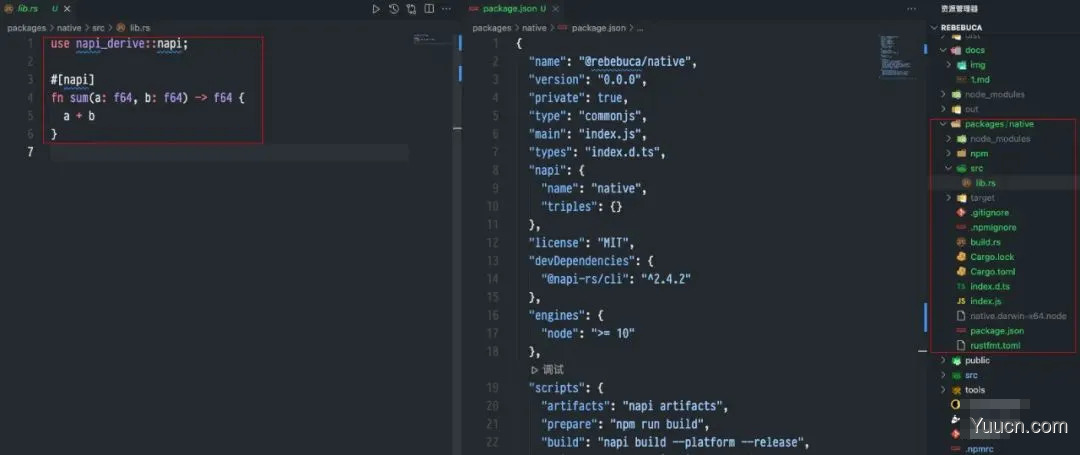Open the index.d.ts file
The image size is (1080, 455).
(x=990, y=286)
